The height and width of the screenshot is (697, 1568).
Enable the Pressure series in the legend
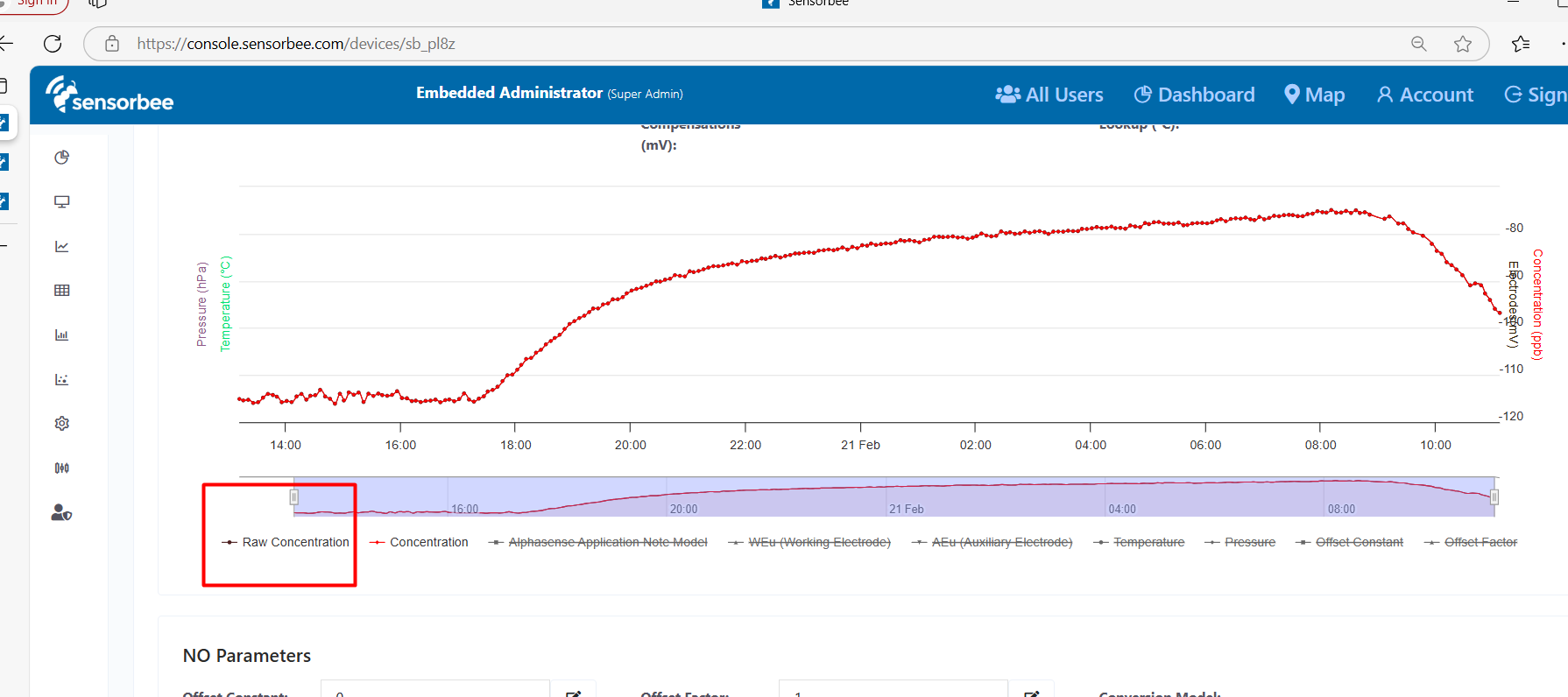1240,543
